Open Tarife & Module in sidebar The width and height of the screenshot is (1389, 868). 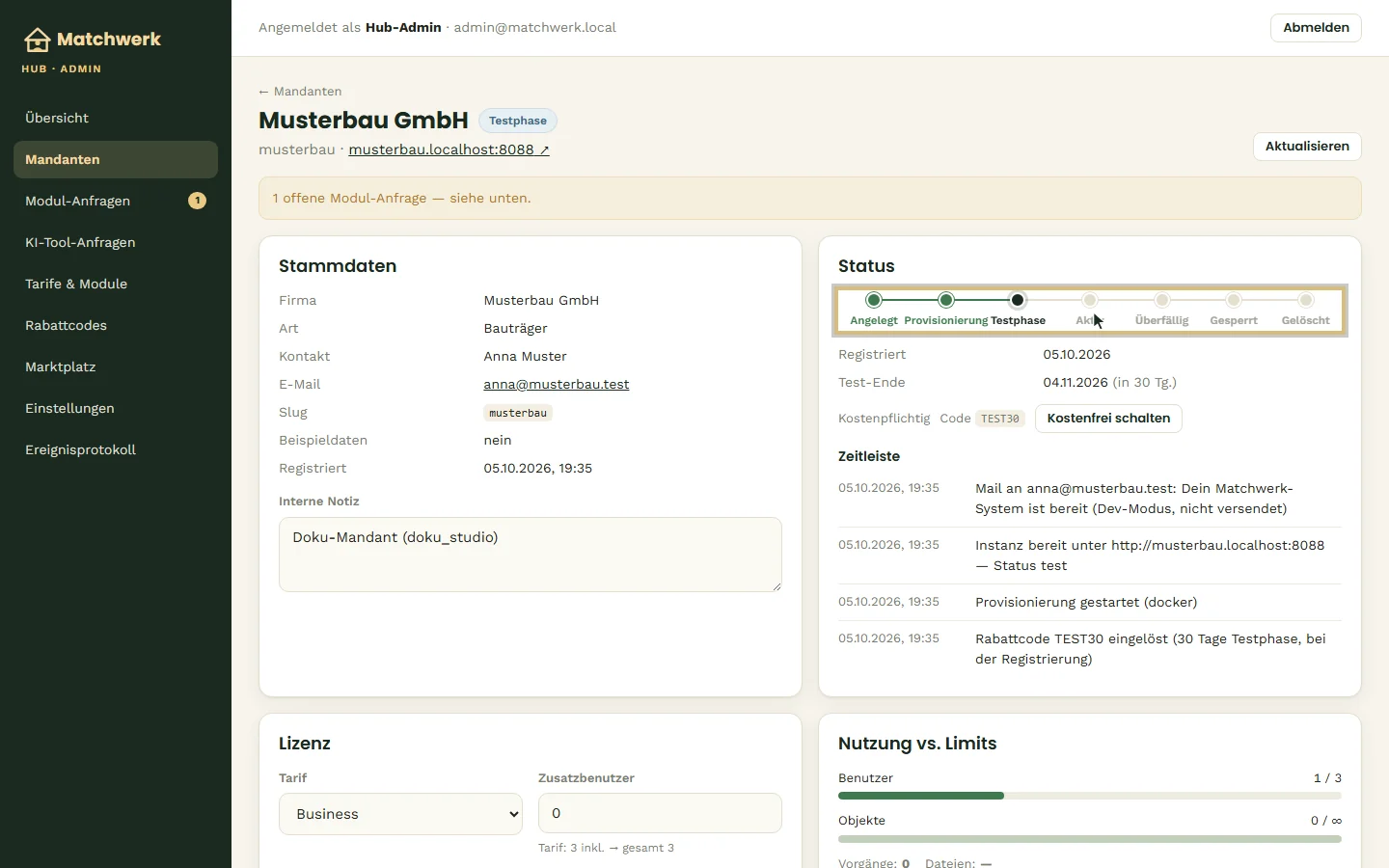(116, 284)
